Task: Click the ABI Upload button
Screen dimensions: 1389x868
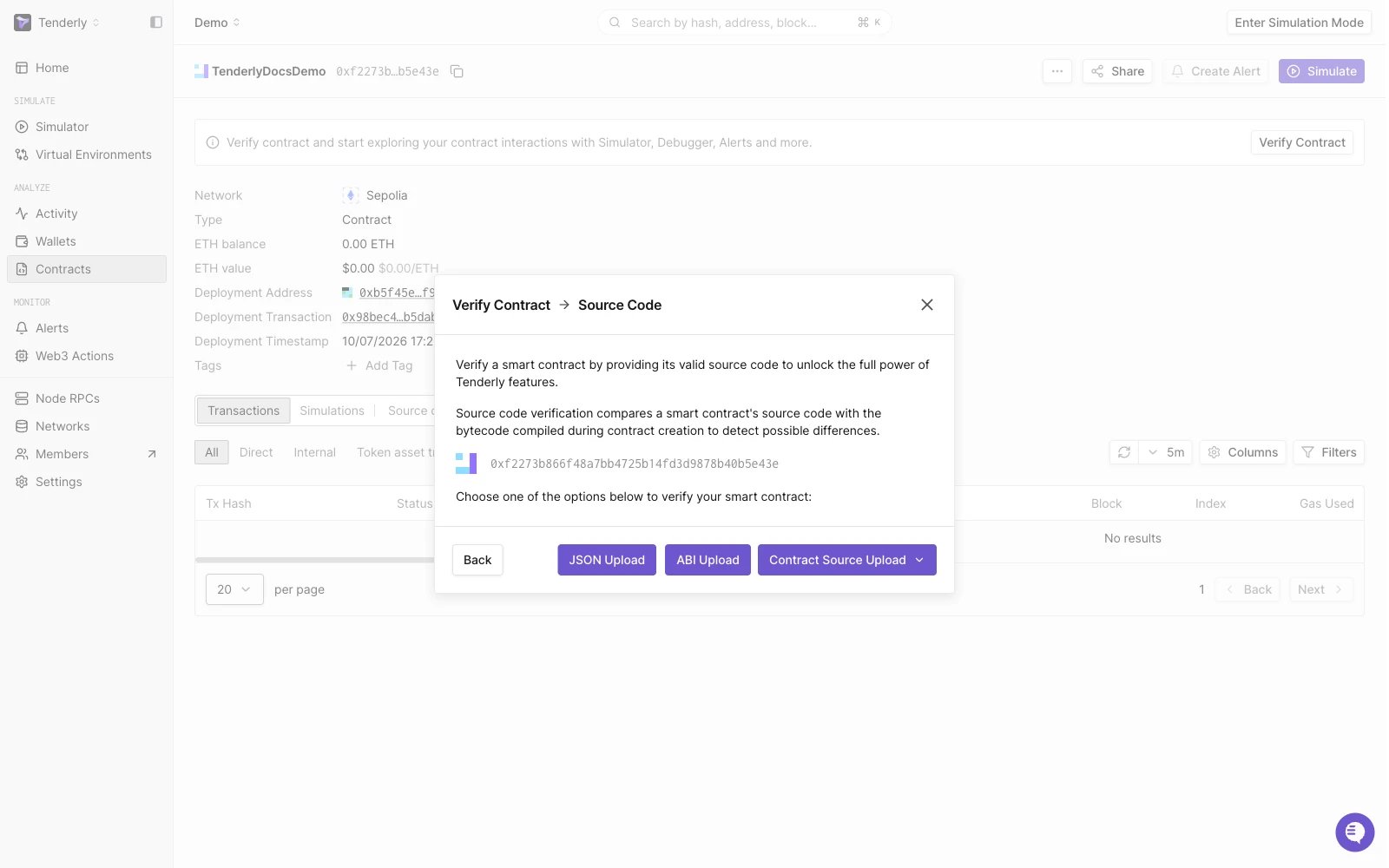Action: 708,560
